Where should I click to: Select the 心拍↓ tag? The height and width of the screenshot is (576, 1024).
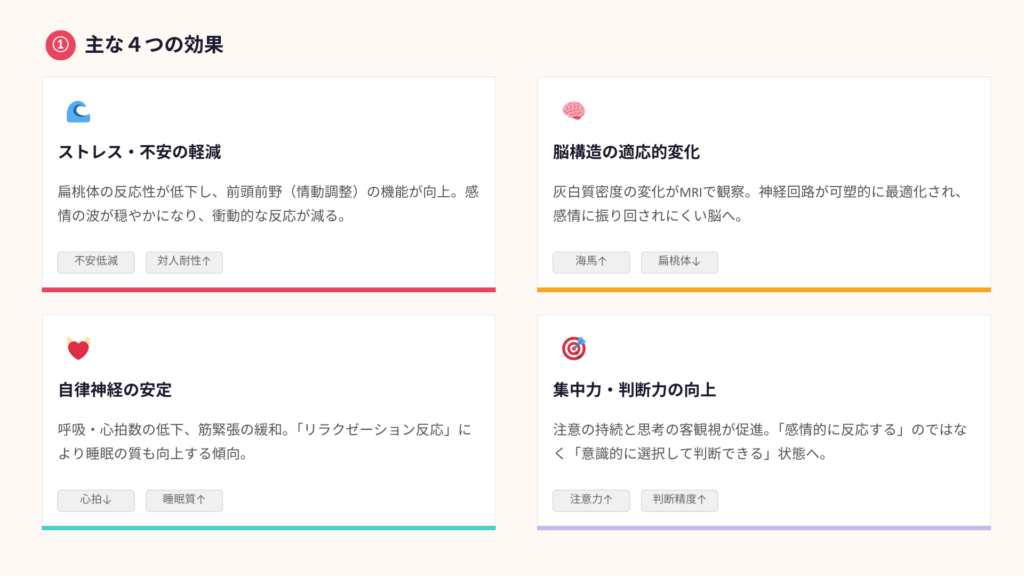96,500
